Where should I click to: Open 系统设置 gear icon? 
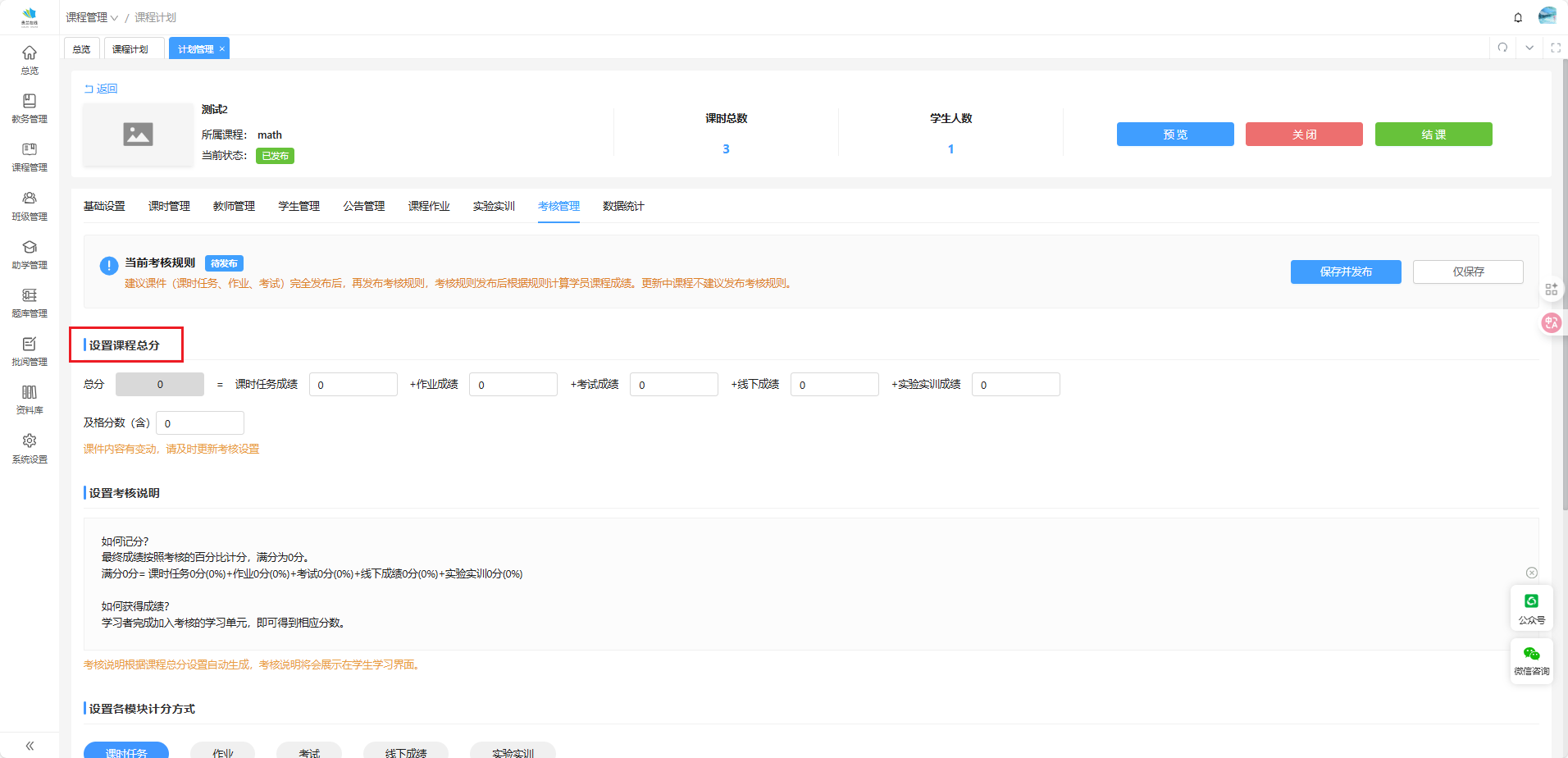click(30, 448)
